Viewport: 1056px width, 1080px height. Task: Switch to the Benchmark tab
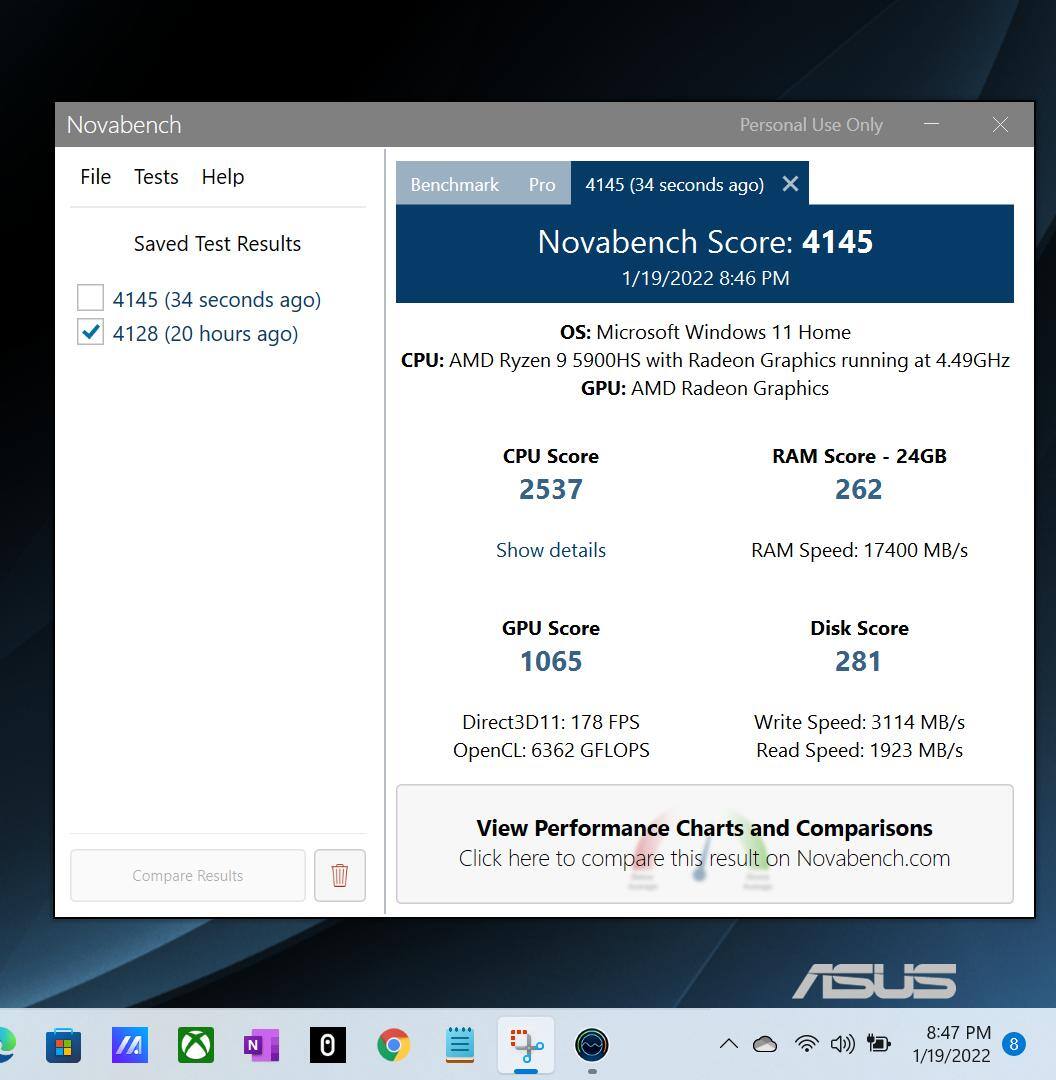click(454, 185)
